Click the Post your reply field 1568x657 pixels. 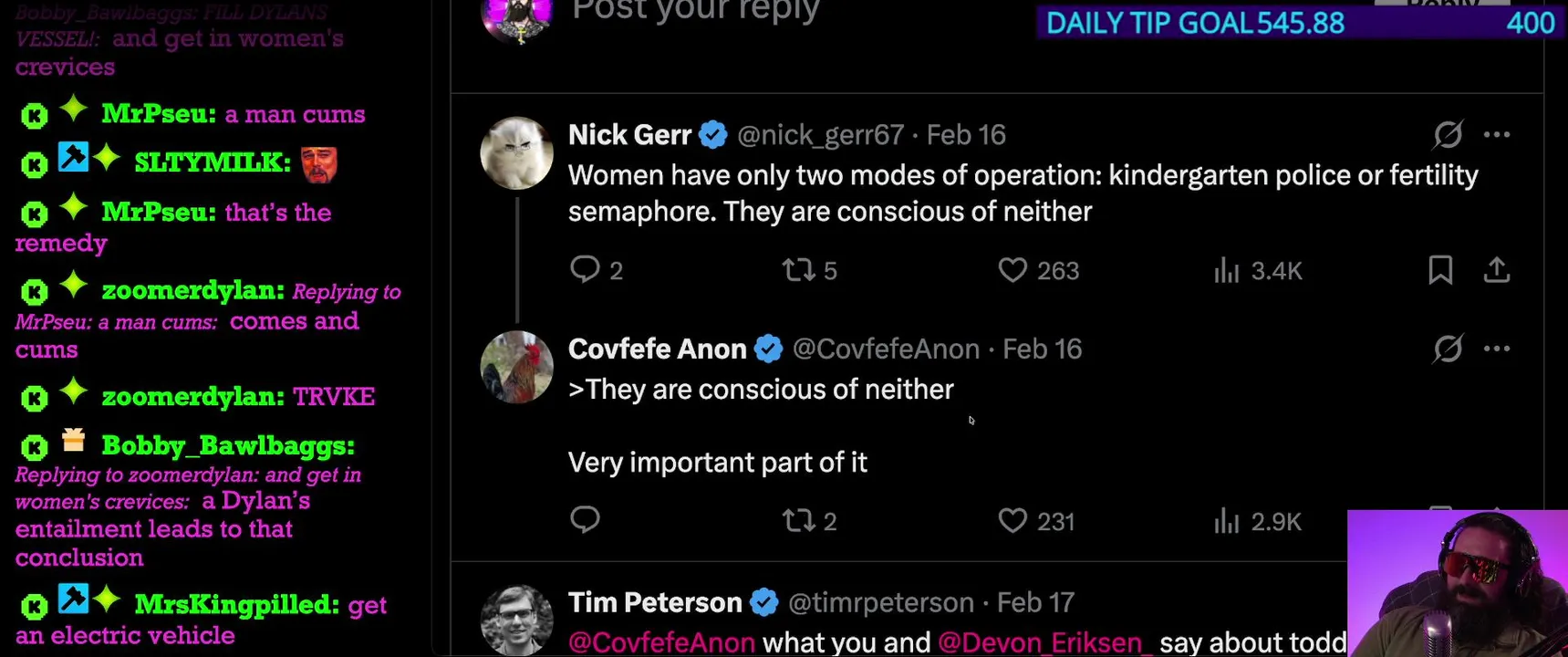pyautogui.click(x=695, y=11)
